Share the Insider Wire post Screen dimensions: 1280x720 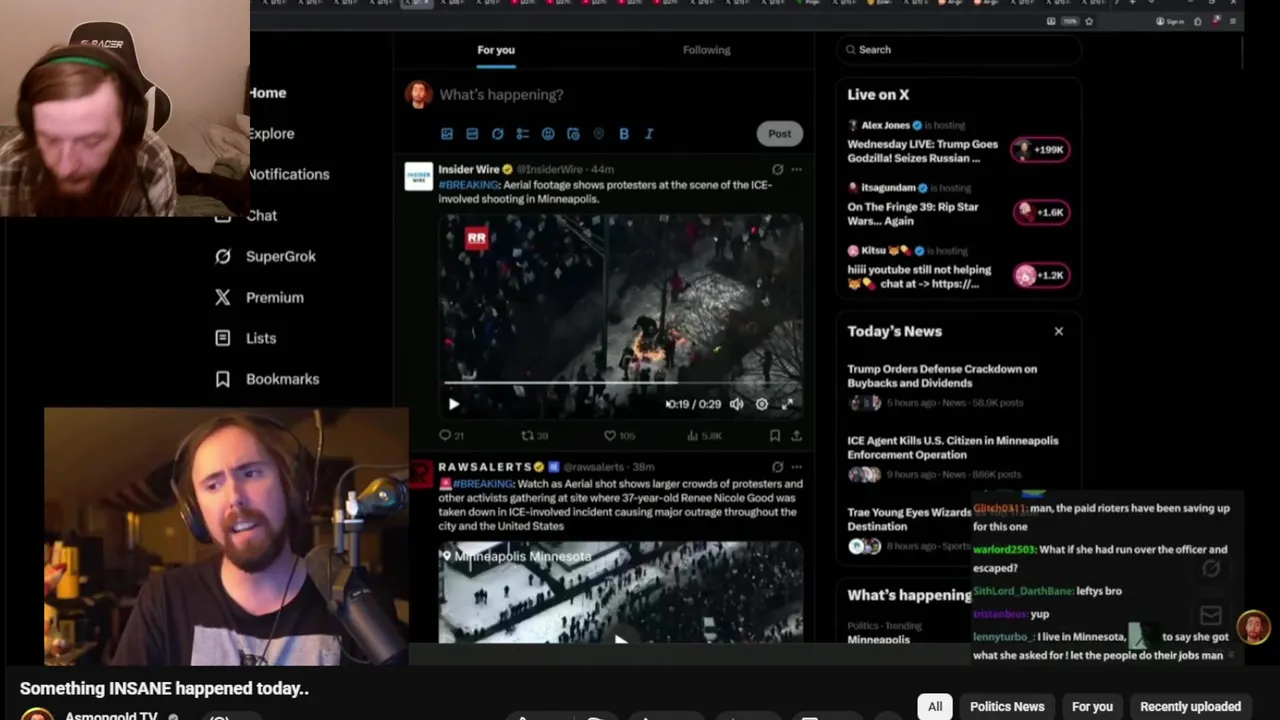point(796,436)
